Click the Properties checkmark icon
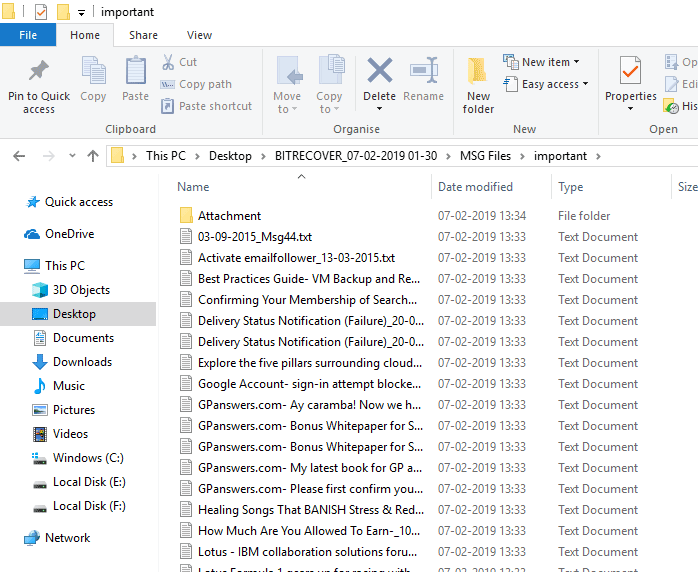 (630, 70)
